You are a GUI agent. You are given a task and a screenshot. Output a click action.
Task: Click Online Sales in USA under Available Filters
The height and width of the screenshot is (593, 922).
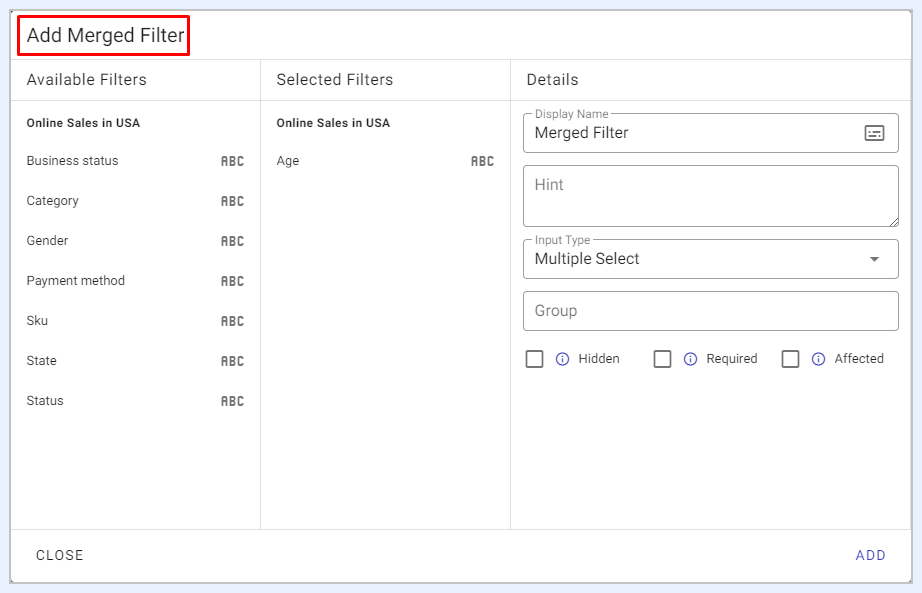(x=83, y=123)
